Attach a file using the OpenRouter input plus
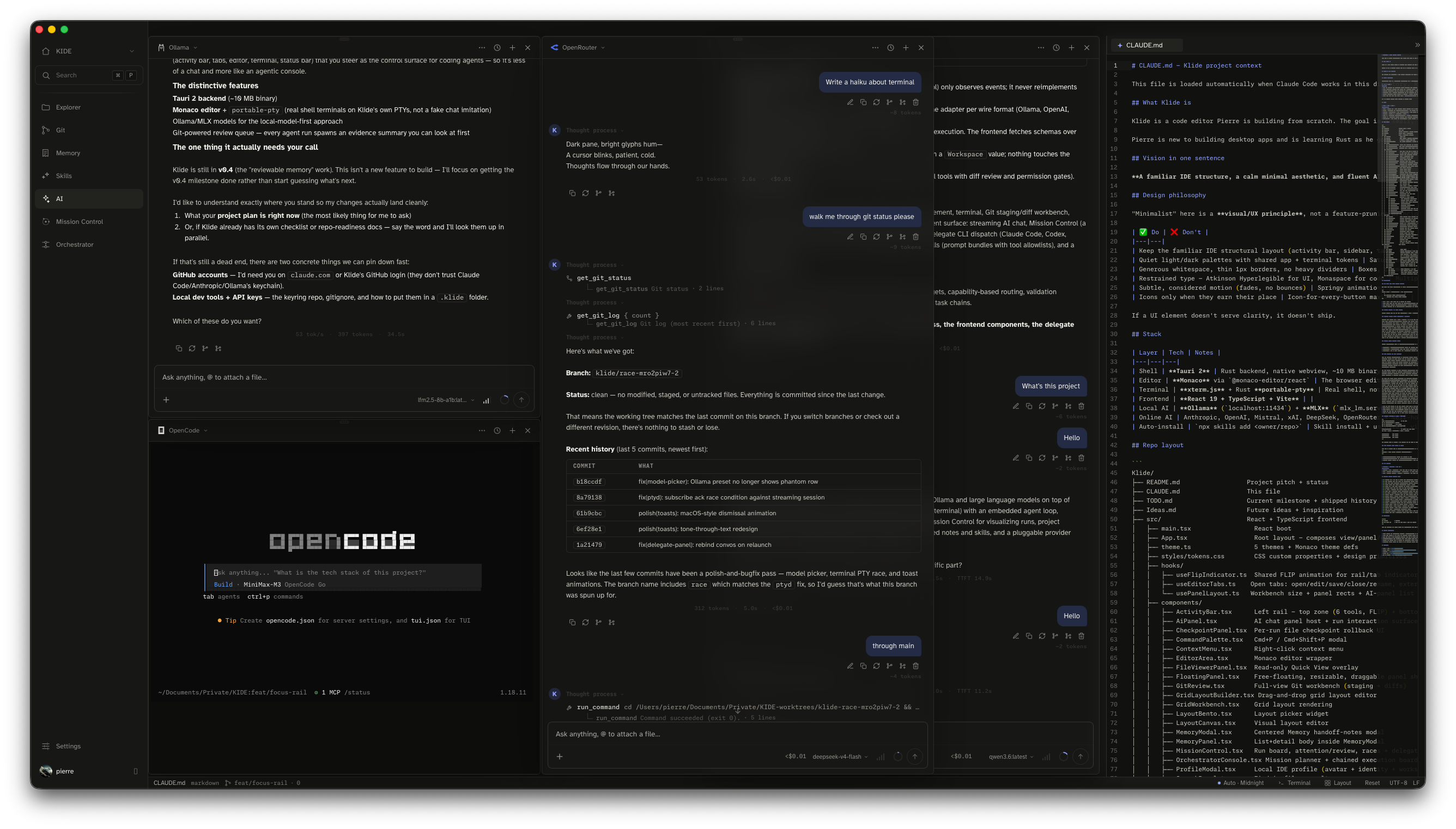1456x829 pixels. [560, 757]
